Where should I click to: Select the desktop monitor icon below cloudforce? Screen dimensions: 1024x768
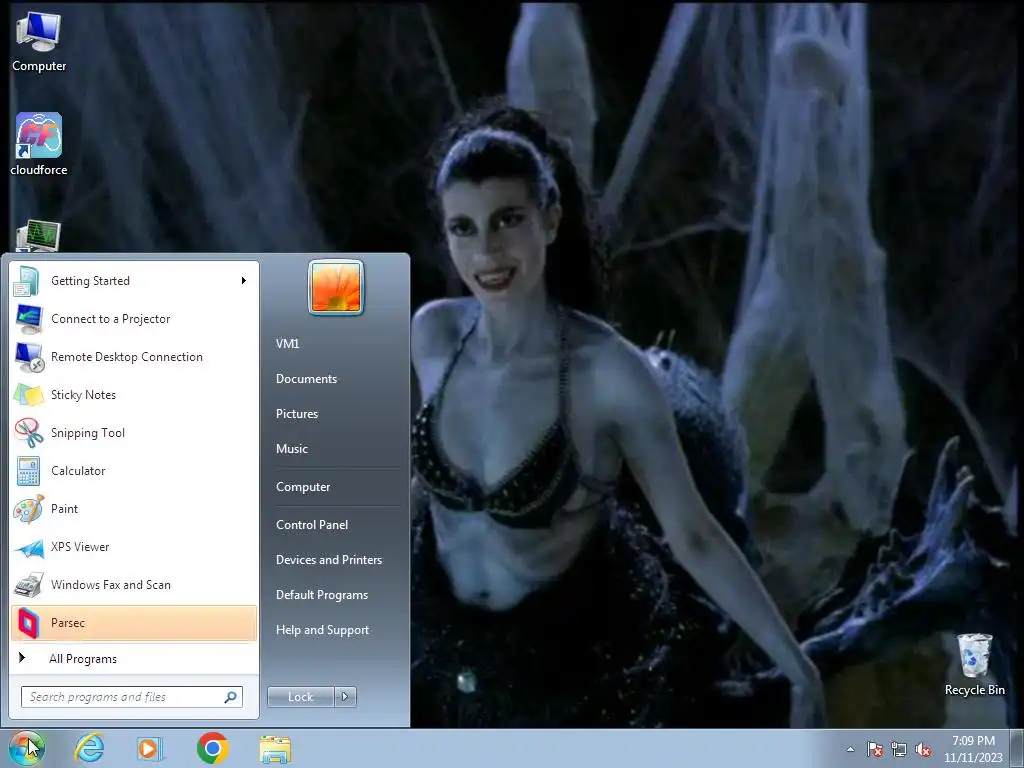(38, 236)
